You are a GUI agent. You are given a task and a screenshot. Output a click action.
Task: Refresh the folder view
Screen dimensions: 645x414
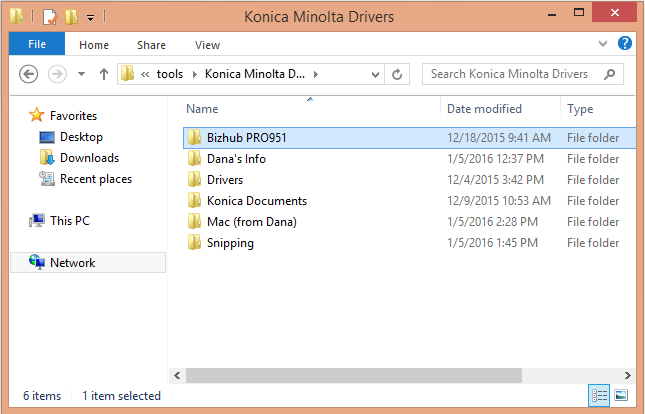[397, 74]
